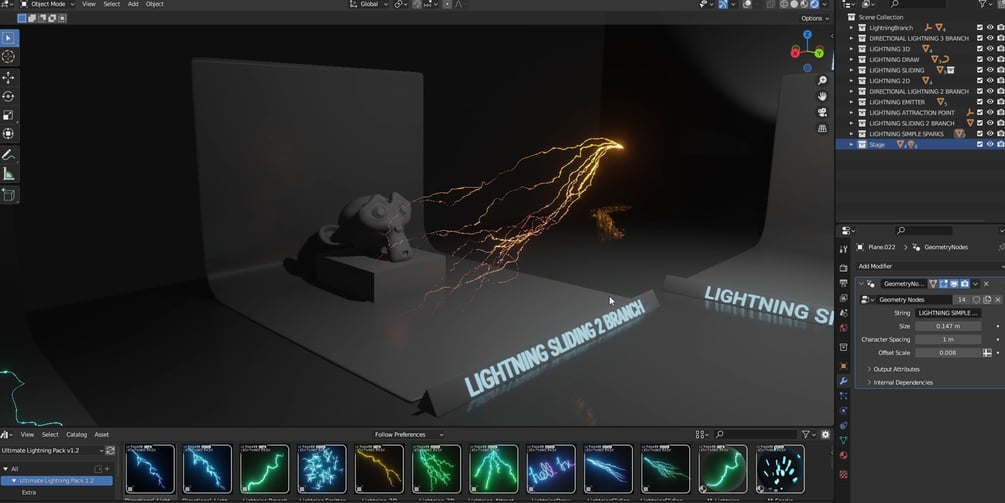Choose the Scale tool

click(x=9, y=115)
